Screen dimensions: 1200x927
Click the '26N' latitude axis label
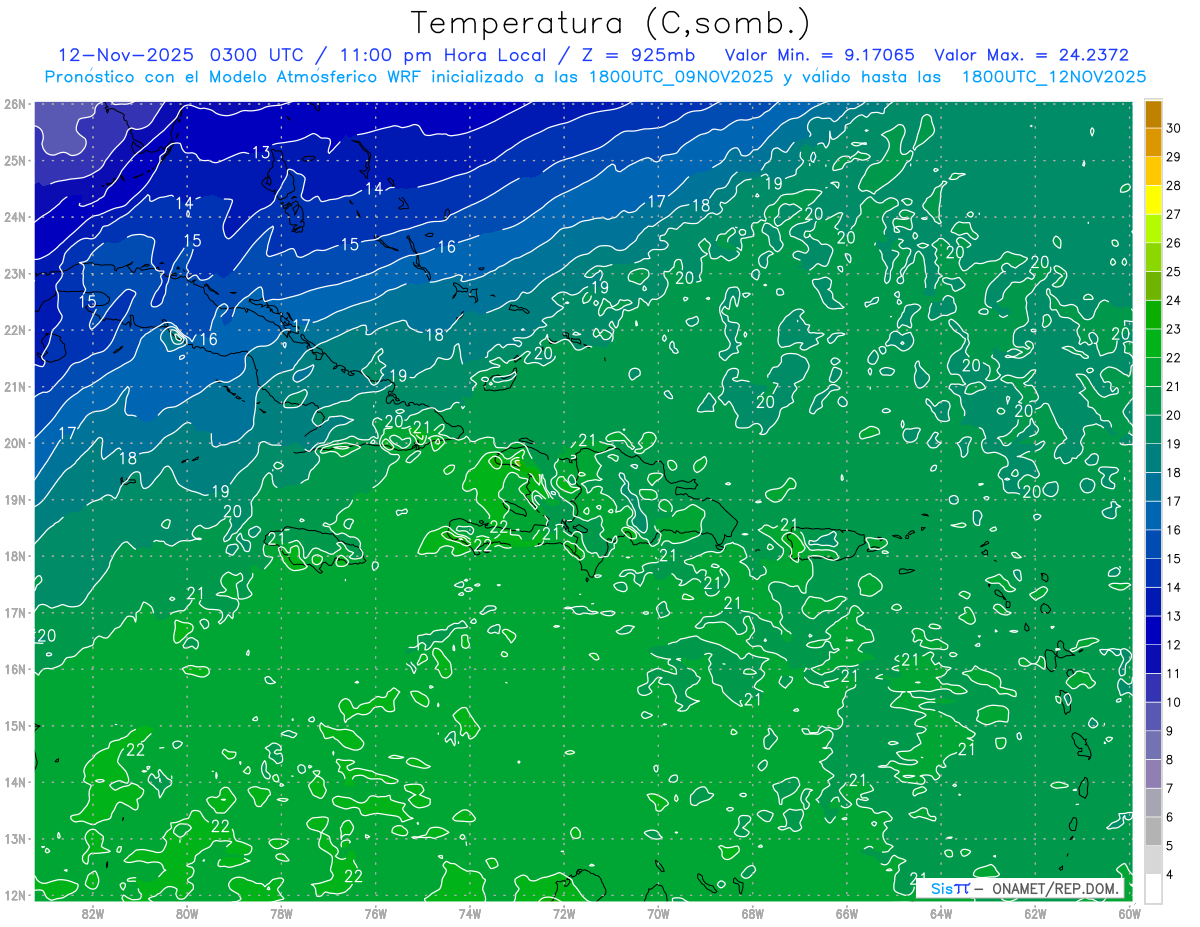(15, 104)
